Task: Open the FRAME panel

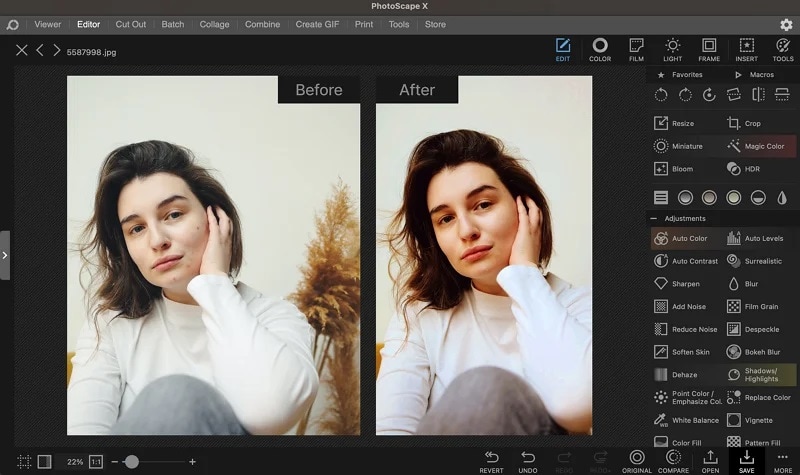Action: coord(709,50)
